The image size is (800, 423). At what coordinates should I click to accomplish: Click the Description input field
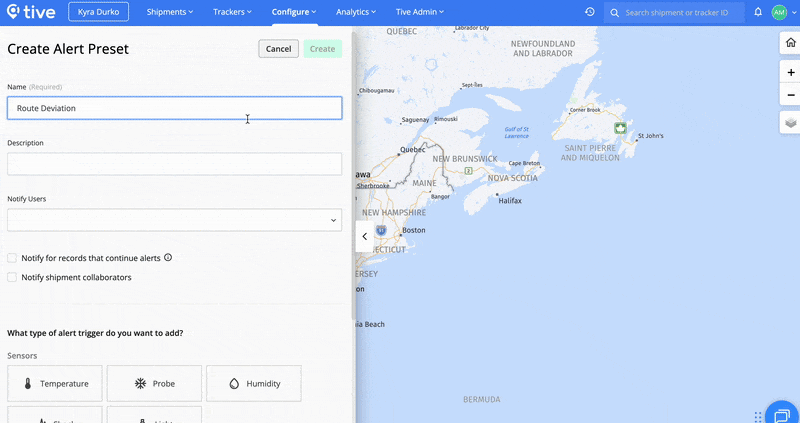(x=174, y=164)
